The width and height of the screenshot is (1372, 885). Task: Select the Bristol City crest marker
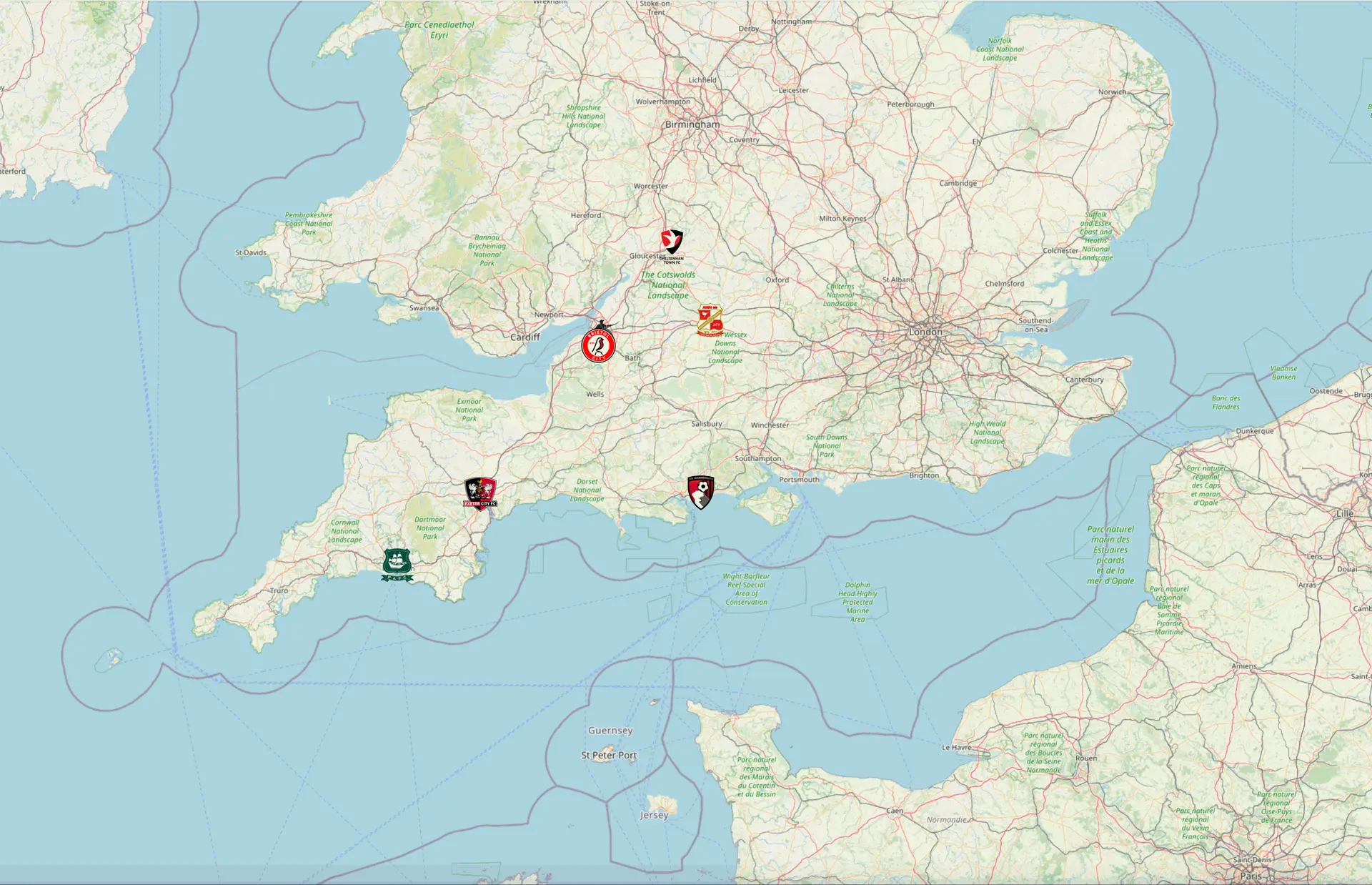coord(599,345)
